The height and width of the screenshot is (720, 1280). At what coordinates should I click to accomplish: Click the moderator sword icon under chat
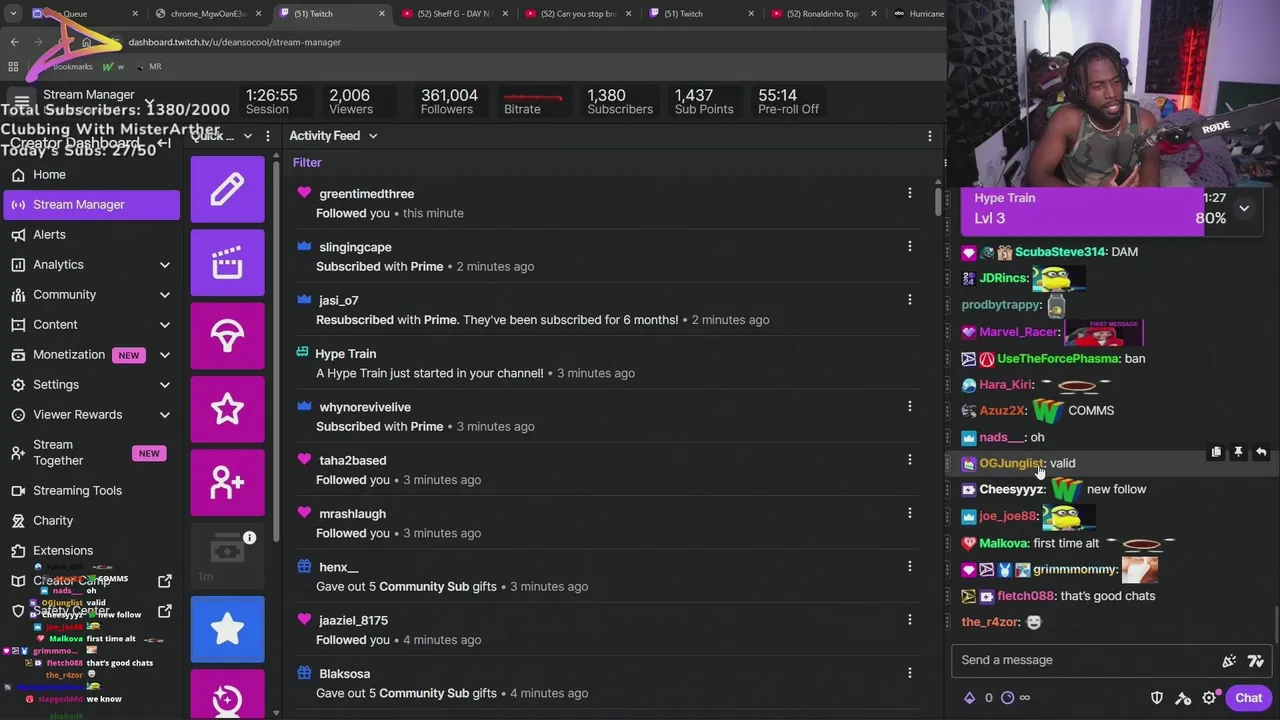(x=1183, y=698)
